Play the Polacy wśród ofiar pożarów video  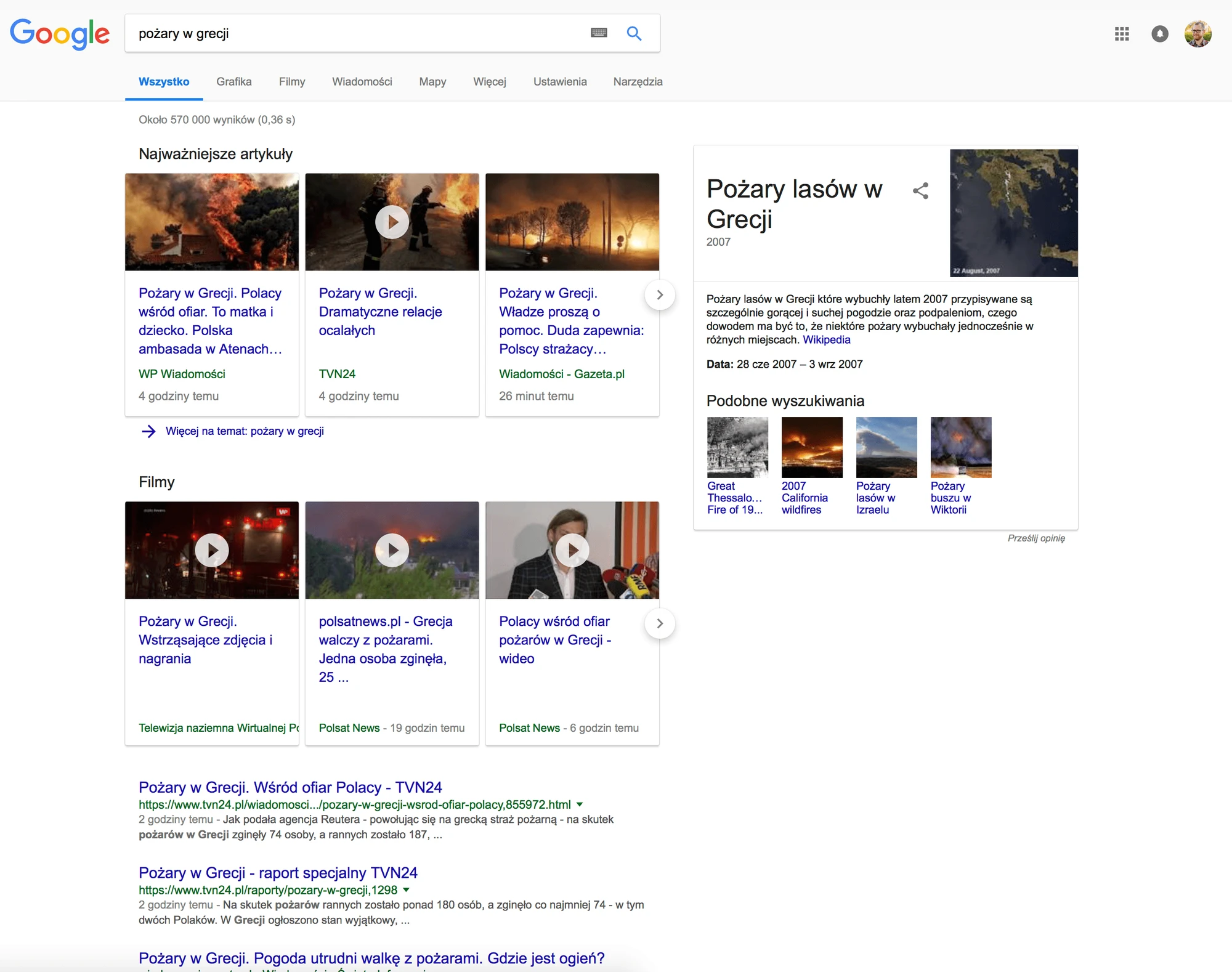(x=572, y=550)
